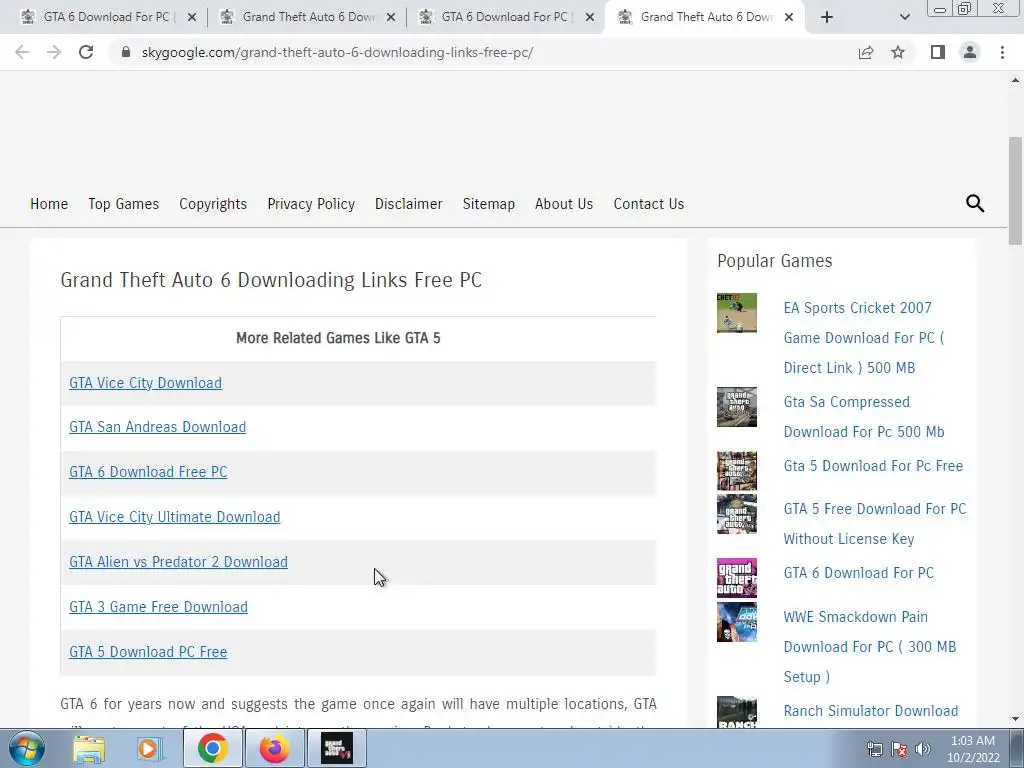Click the page vertical scrollbar thumb

1015,191
